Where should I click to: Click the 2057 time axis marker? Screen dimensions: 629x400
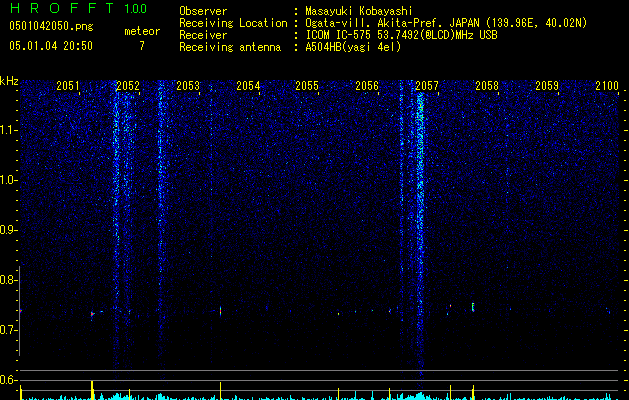pyautogui.click(x=427, y=86)
